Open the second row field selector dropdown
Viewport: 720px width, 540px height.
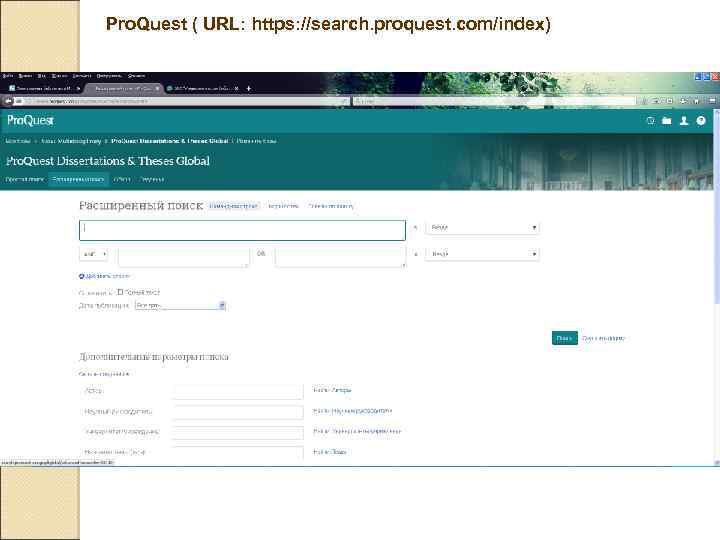[x=482, y=254]
